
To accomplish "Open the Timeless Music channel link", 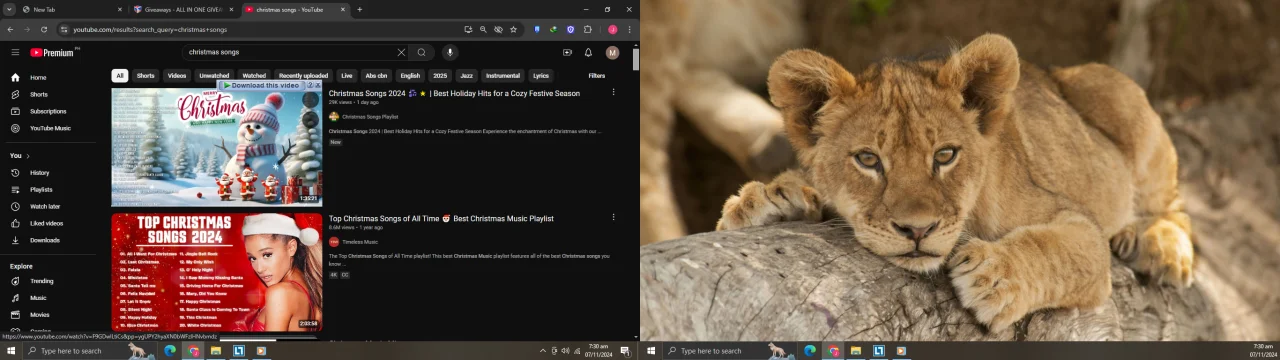I will (x=359, y=242).
